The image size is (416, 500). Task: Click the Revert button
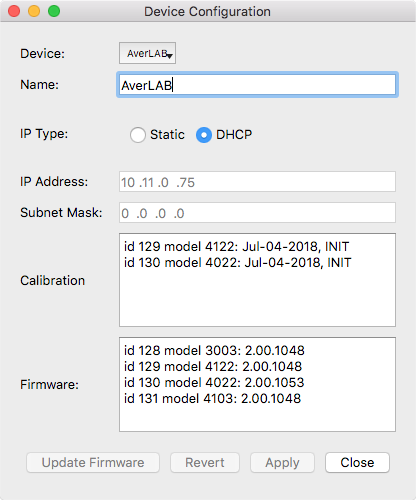click(x=205, y=463)
